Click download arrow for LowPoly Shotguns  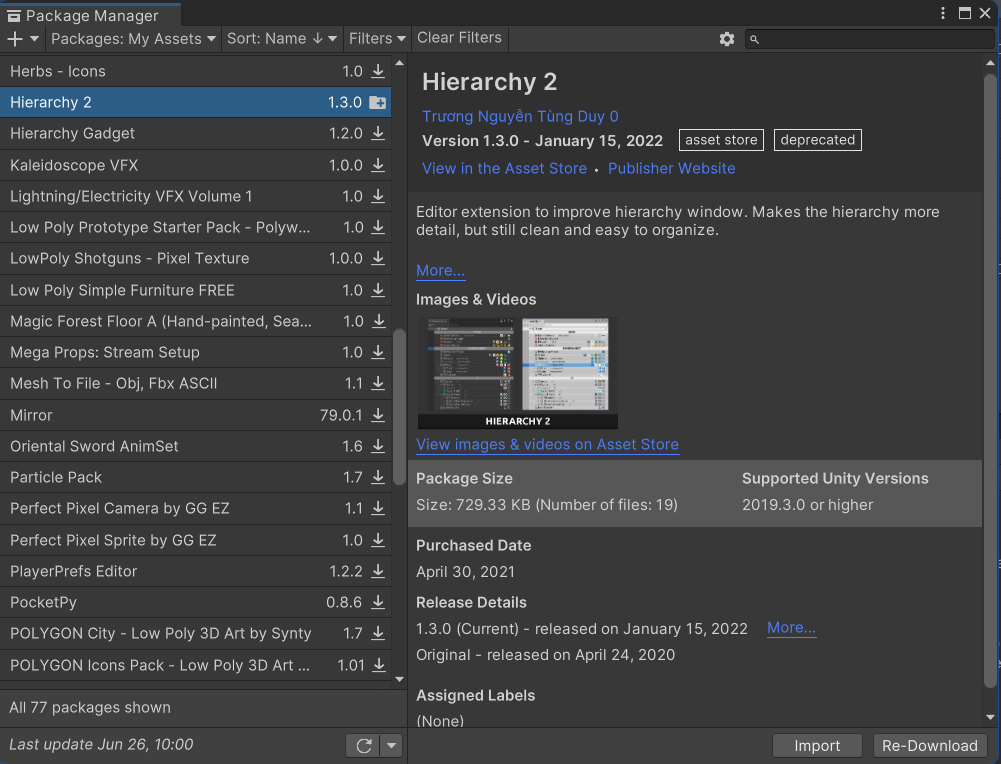pos(378,258)
